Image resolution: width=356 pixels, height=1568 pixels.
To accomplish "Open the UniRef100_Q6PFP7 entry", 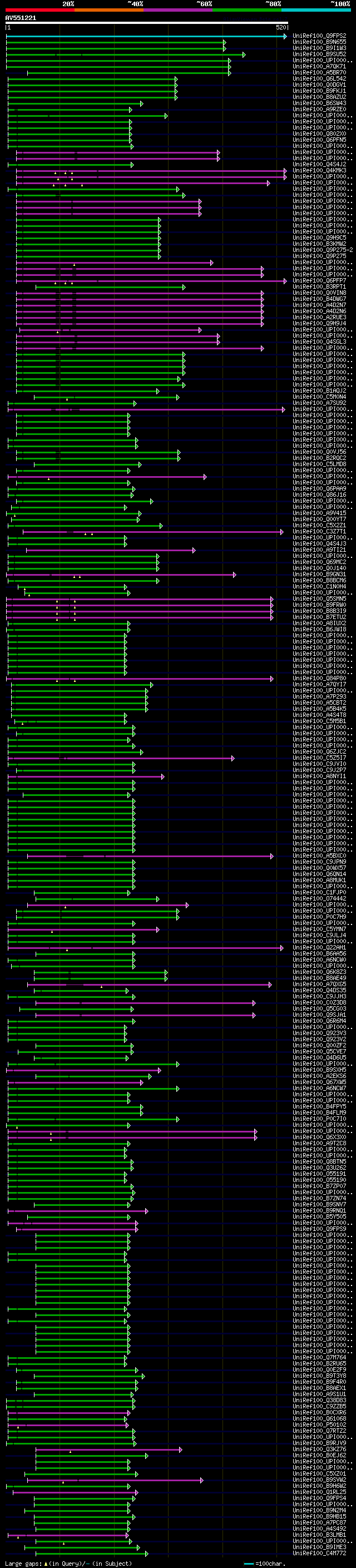I will tap(319, 280).
